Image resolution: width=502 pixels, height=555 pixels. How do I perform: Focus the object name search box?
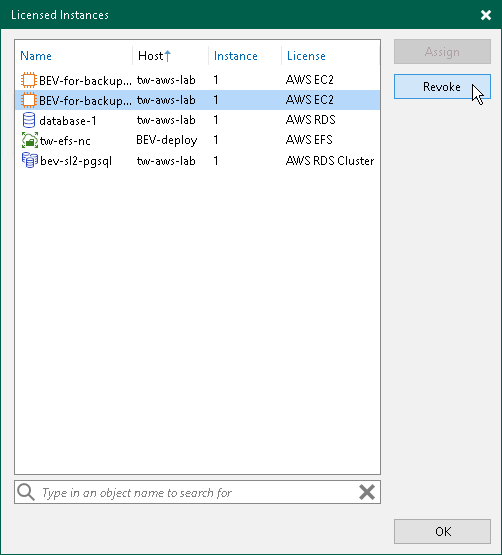(x=198, y=492)
